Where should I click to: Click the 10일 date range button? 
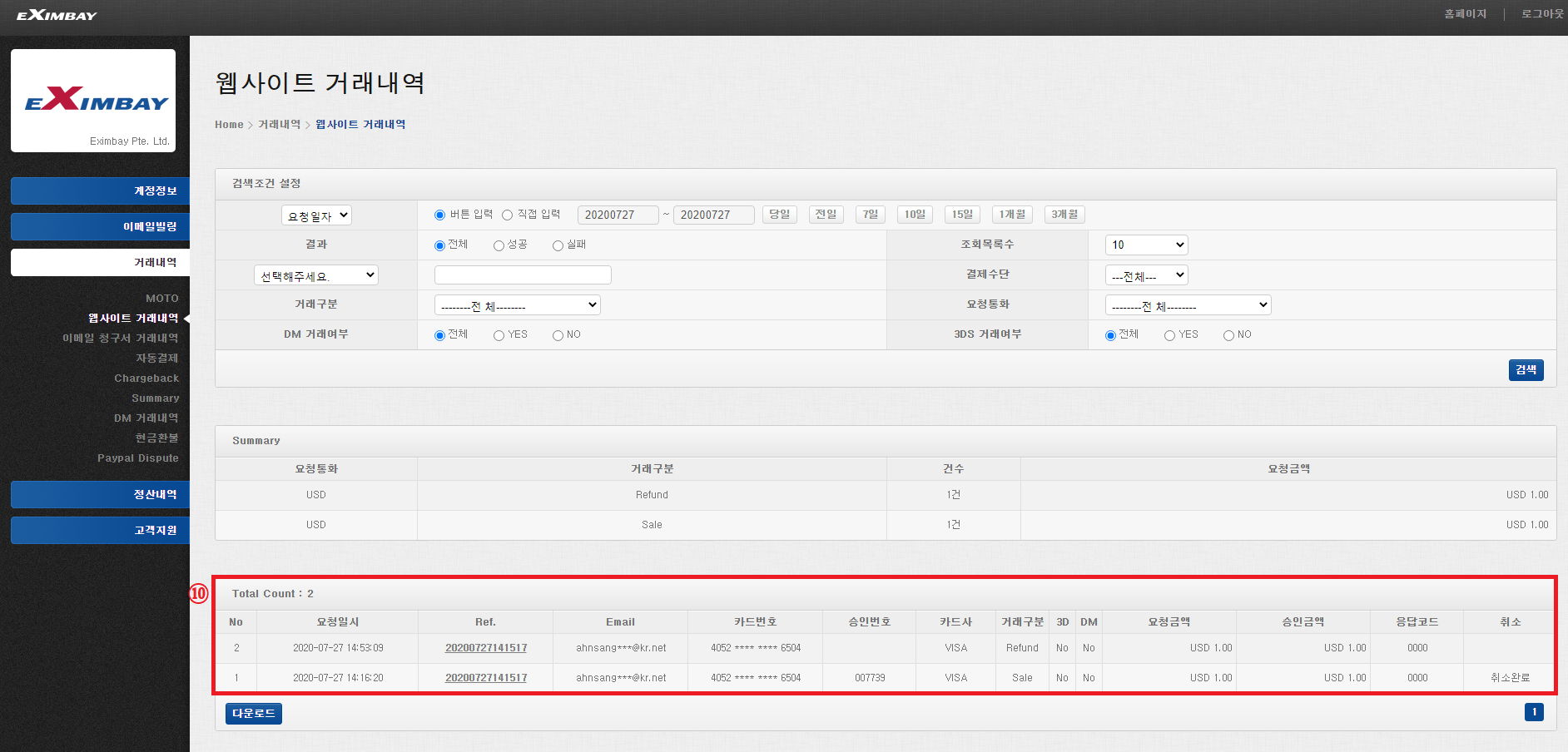[915, 215]
